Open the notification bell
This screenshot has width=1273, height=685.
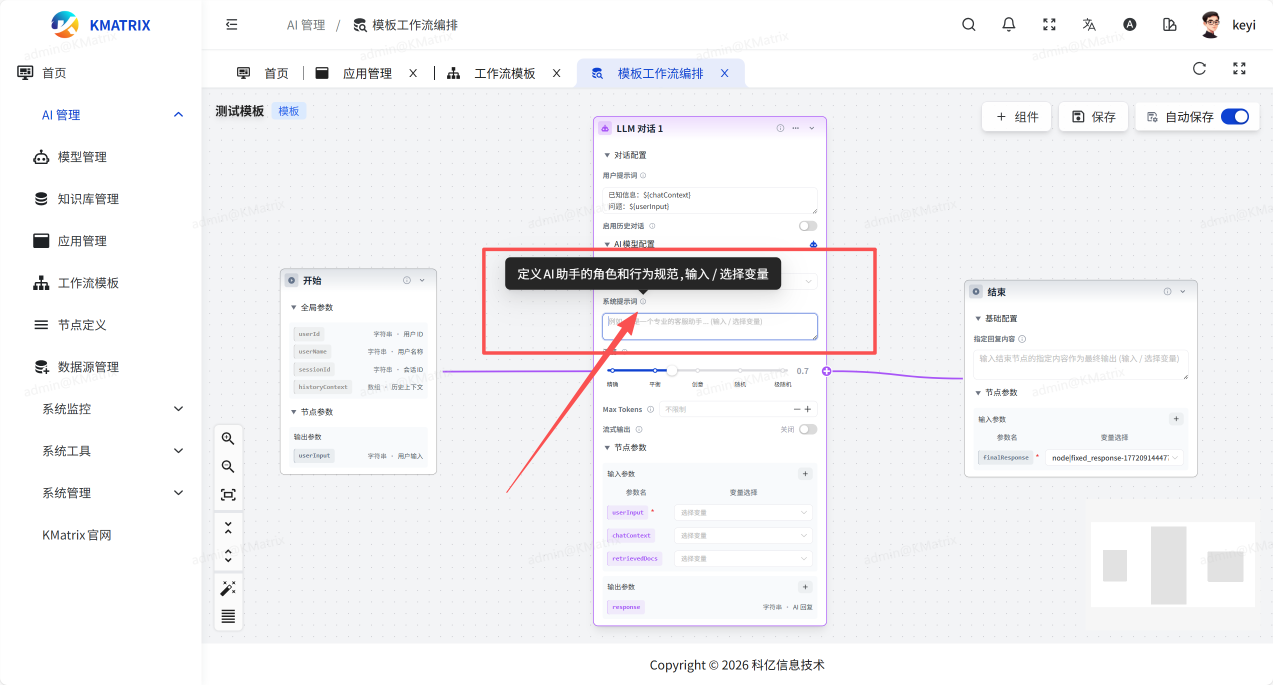tap(1009, 25)
